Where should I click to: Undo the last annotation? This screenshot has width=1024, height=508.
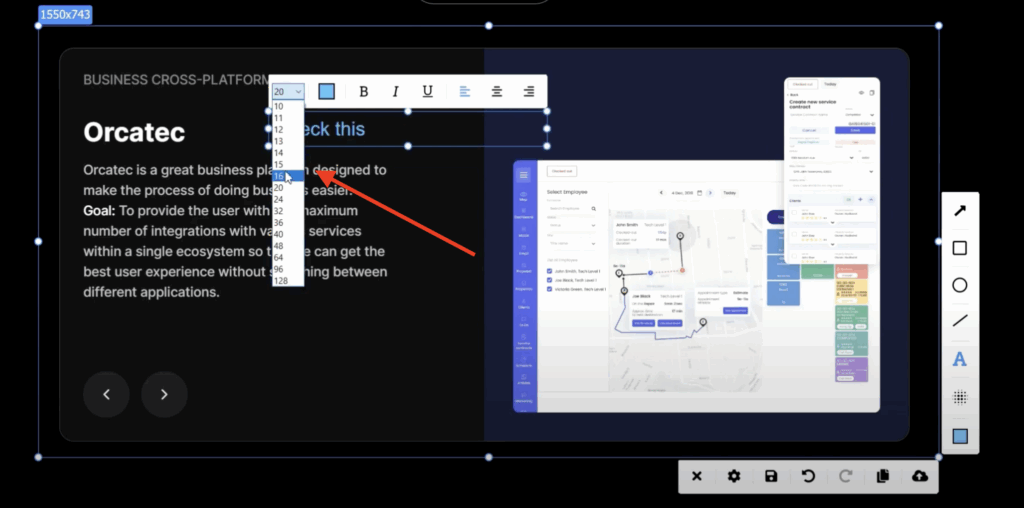point(808,476)
